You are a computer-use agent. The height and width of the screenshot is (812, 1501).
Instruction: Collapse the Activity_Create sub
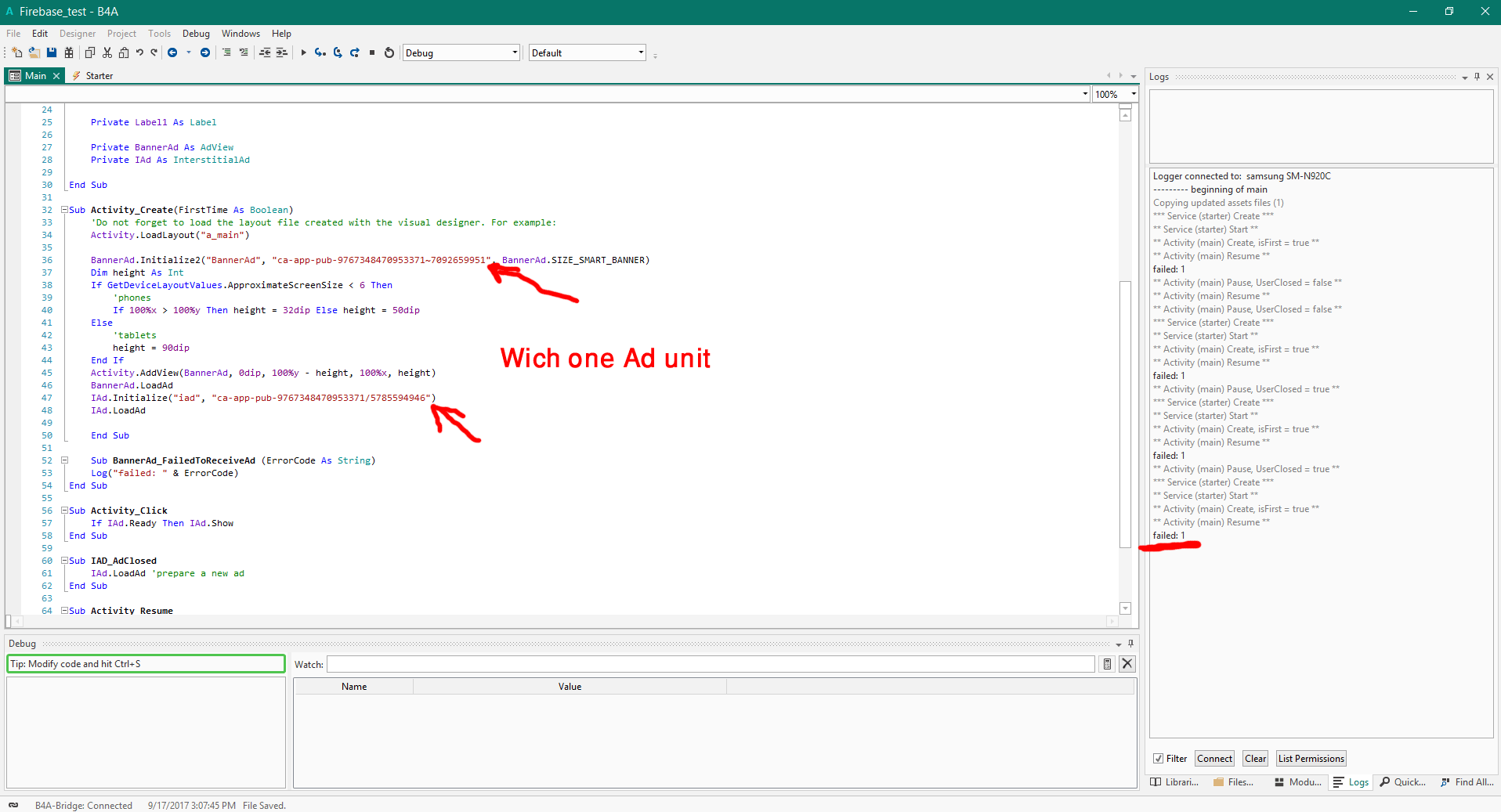pos(65,210)
